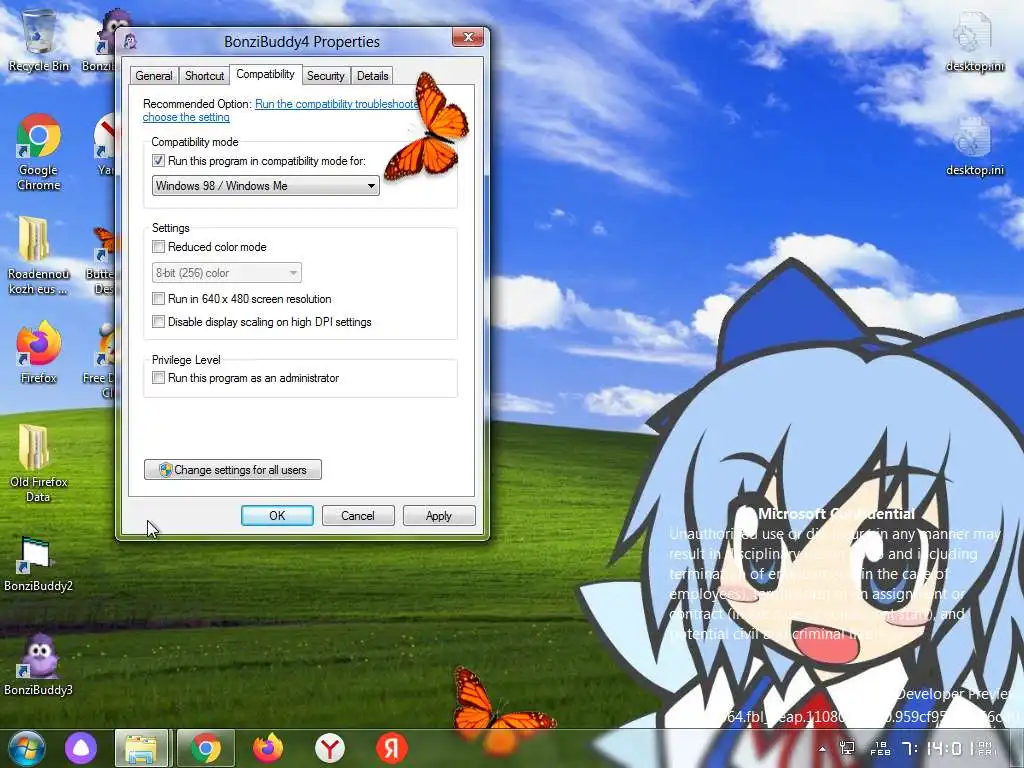Open the Recycle Bin desktop icon
This screenshot has height=768, width=1024.
[x=39, y=40]
